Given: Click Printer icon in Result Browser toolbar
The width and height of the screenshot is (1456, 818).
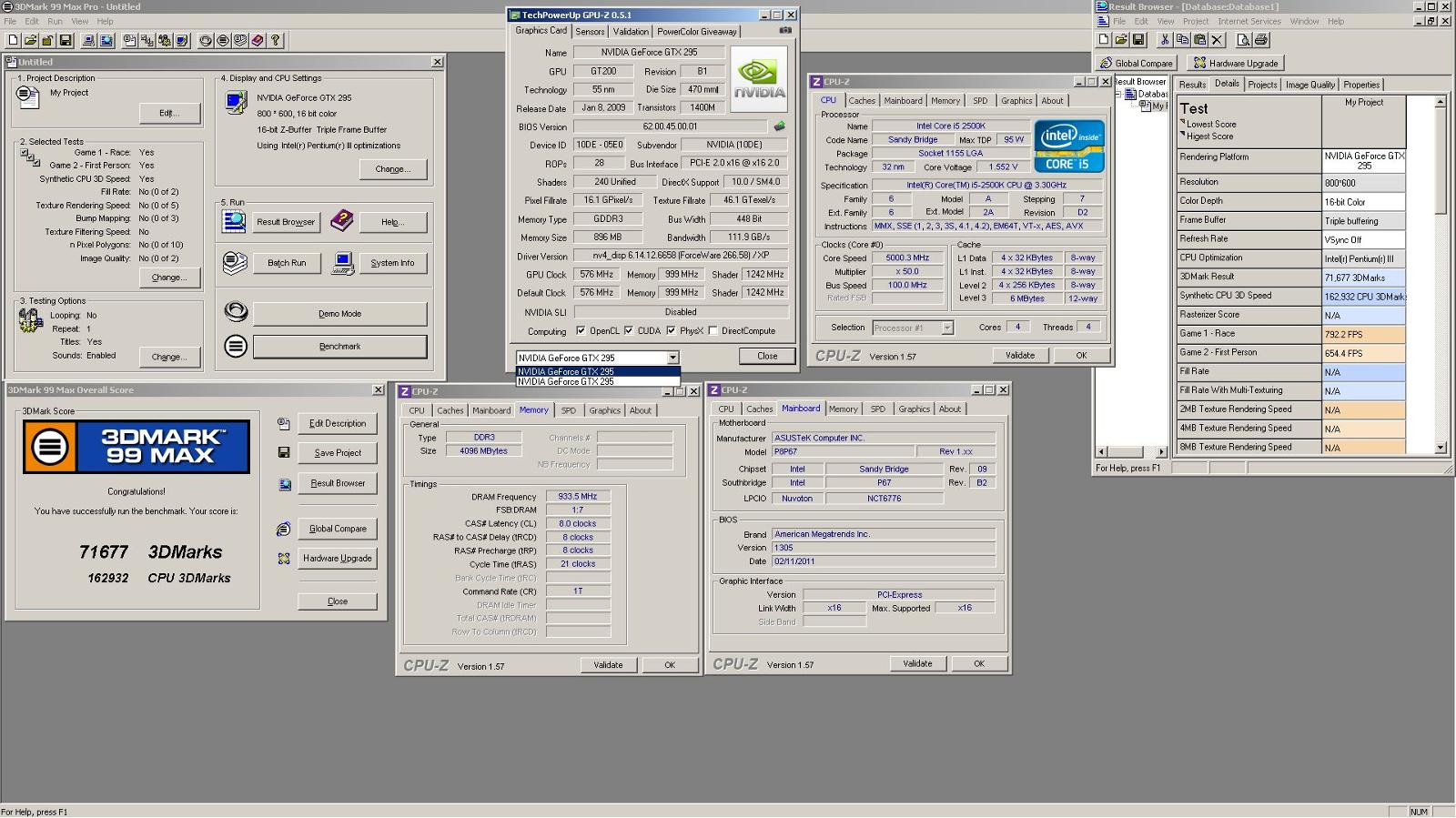Looking at the screenshot, I should pyautogui.click(x=1261, y=40).
